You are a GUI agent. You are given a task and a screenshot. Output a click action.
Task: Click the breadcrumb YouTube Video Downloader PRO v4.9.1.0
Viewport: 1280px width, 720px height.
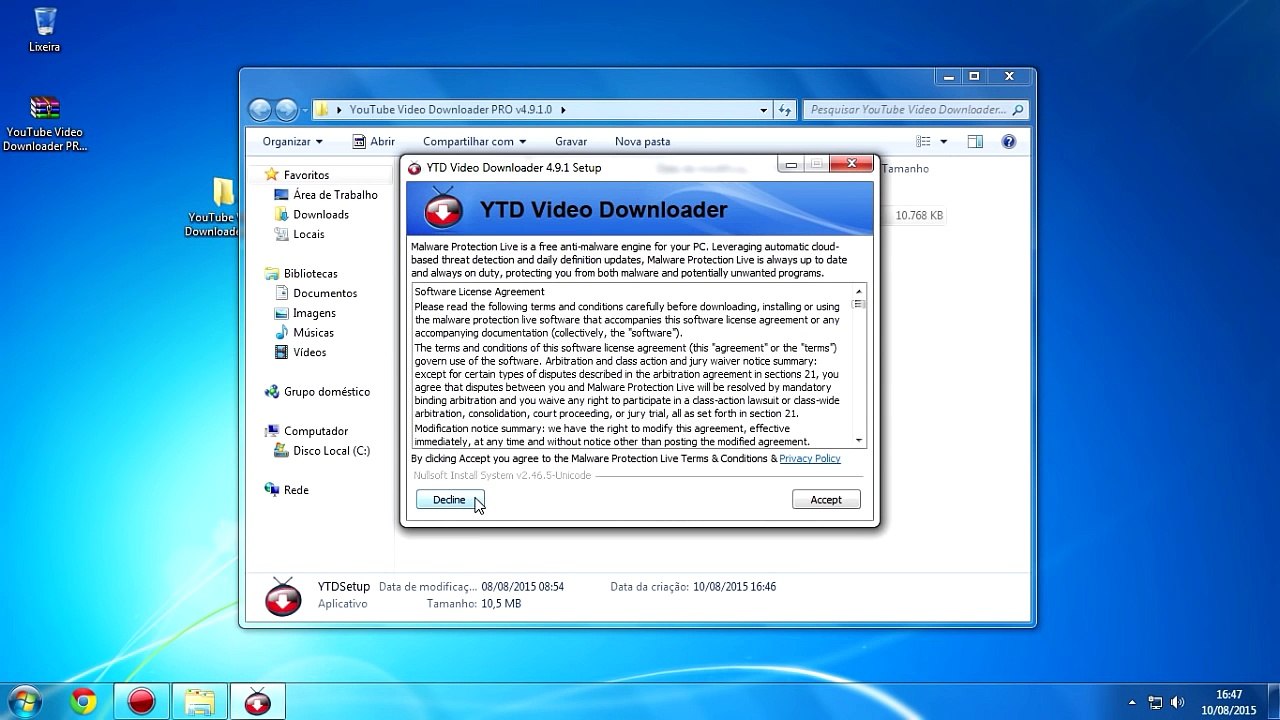coord(449,110)
